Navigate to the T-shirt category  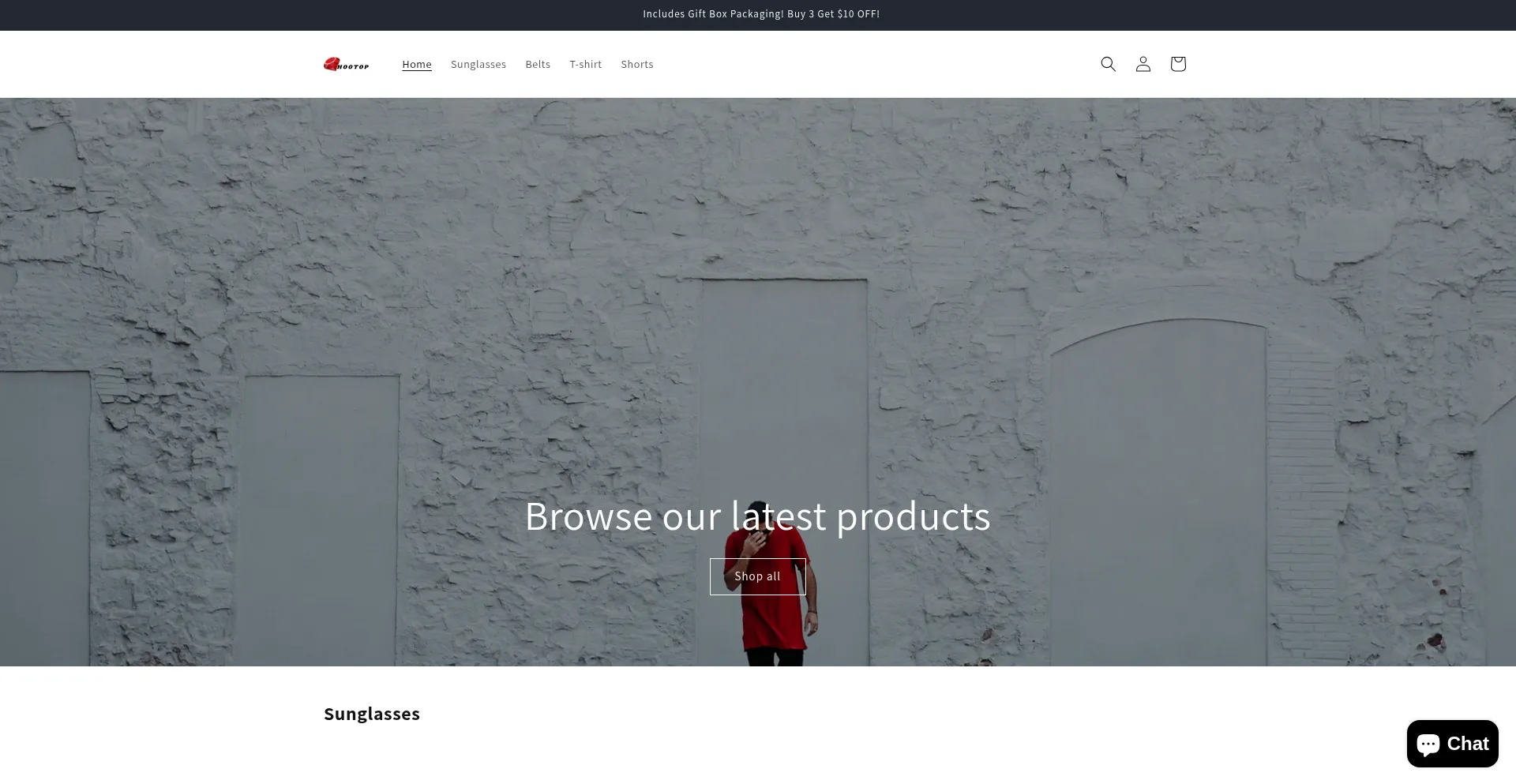point(585,64)
